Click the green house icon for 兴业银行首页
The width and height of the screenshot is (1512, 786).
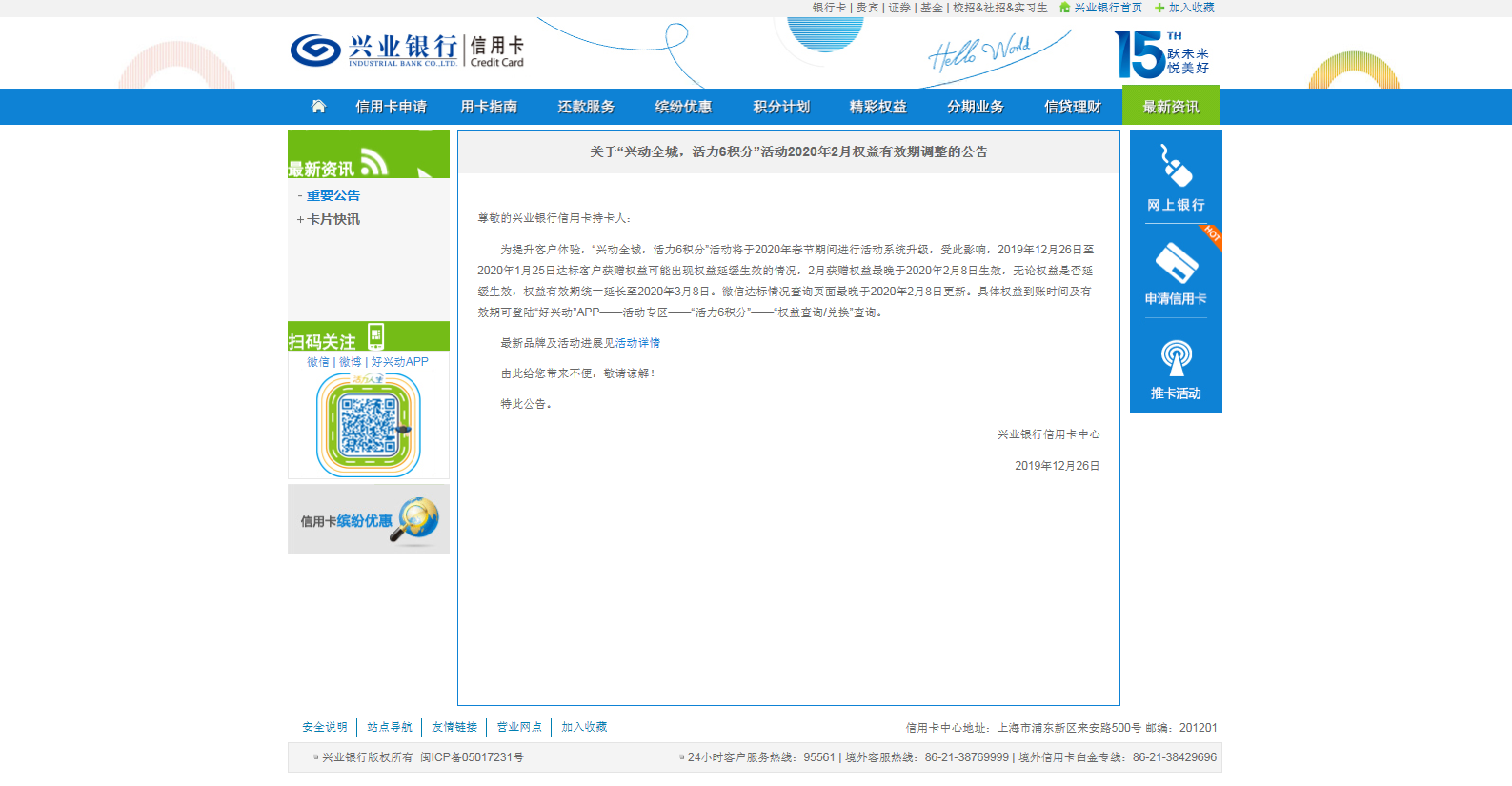[1064, 8]
